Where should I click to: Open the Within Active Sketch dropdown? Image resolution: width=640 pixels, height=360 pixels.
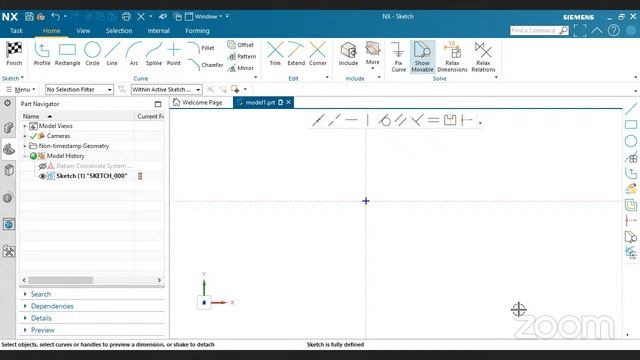pos(166,89)
